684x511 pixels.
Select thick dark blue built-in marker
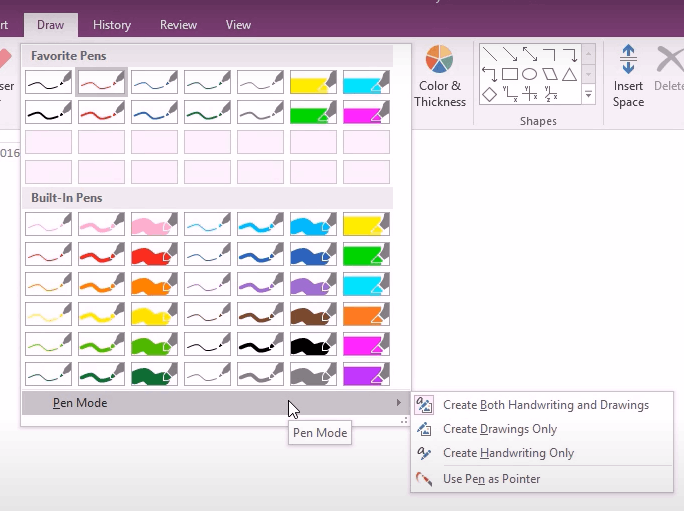click(313, 254)
